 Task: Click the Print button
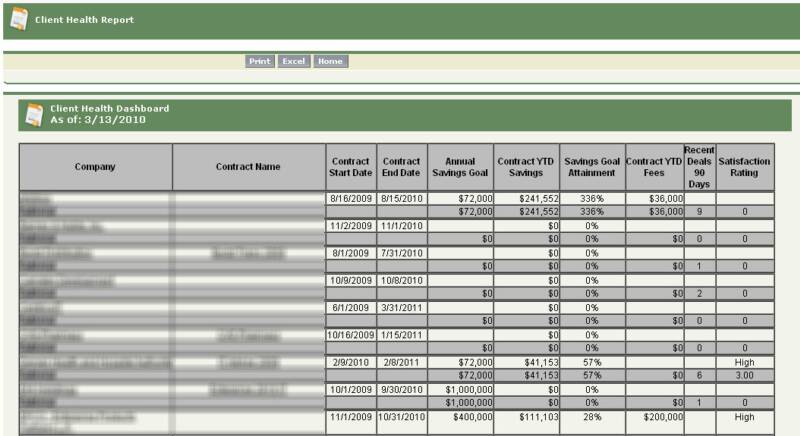tap(260, 61)
